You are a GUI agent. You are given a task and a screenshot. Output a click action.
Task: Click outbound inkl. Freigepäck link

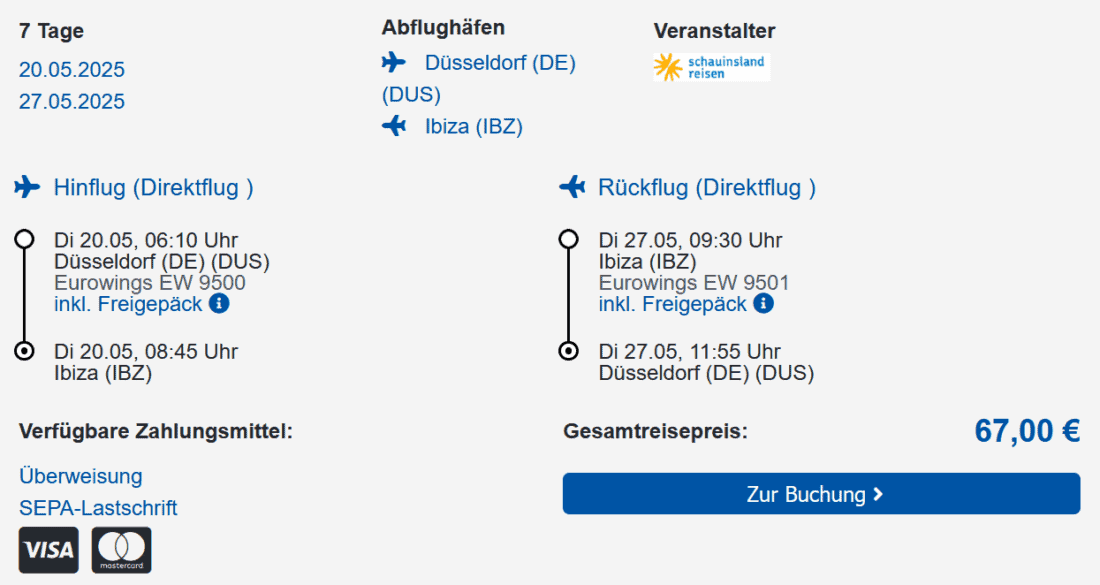click(128, 303)
